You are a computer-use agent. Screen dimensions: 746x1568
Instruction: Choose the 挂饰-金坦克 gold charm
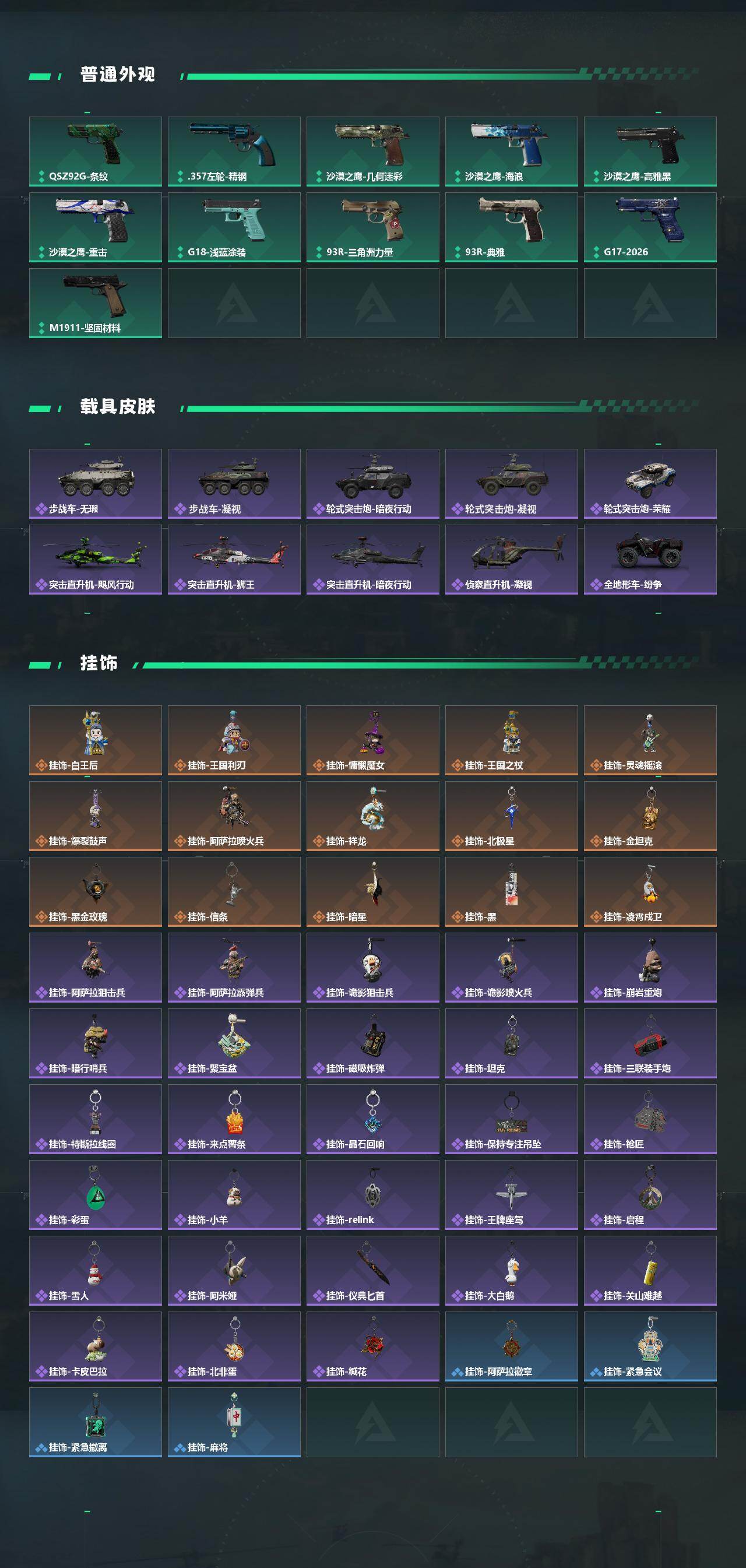coord(650,816)
